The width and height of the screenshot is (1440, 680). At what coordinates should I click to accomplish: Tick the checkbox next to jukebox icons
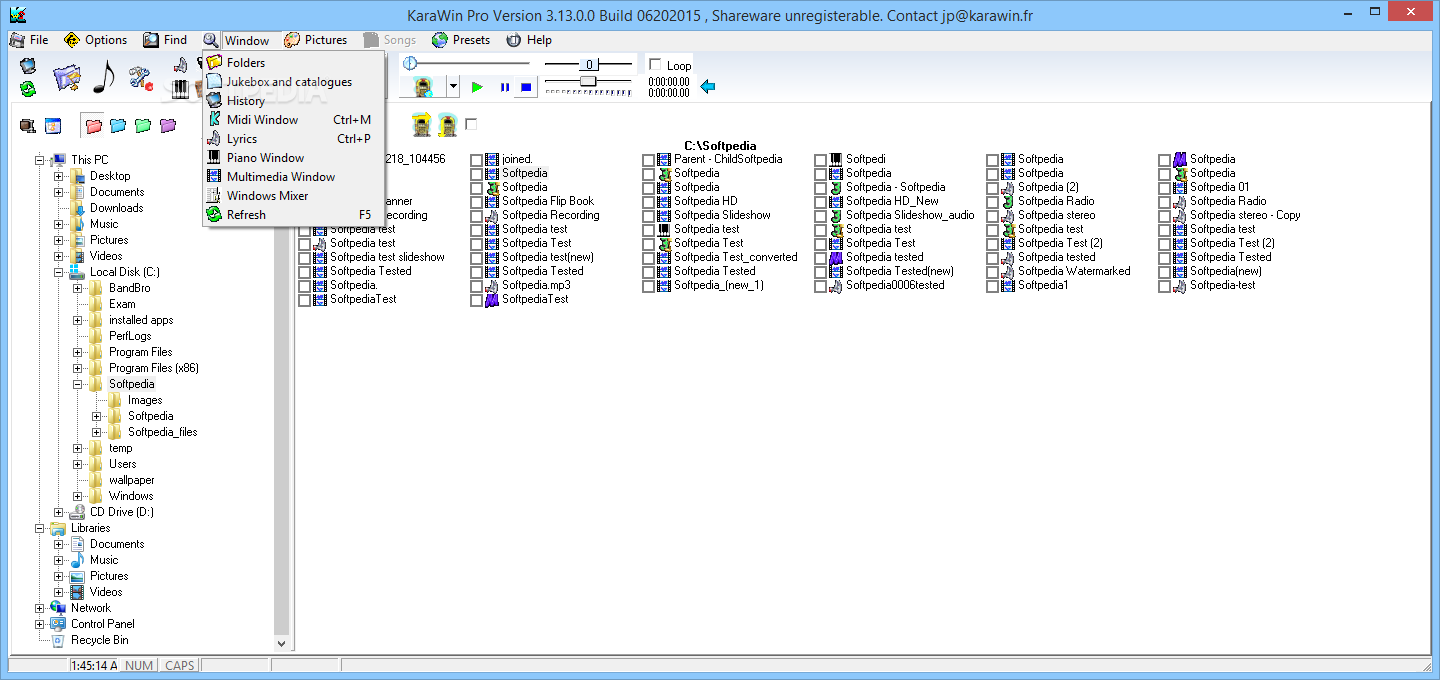[471, 124]
